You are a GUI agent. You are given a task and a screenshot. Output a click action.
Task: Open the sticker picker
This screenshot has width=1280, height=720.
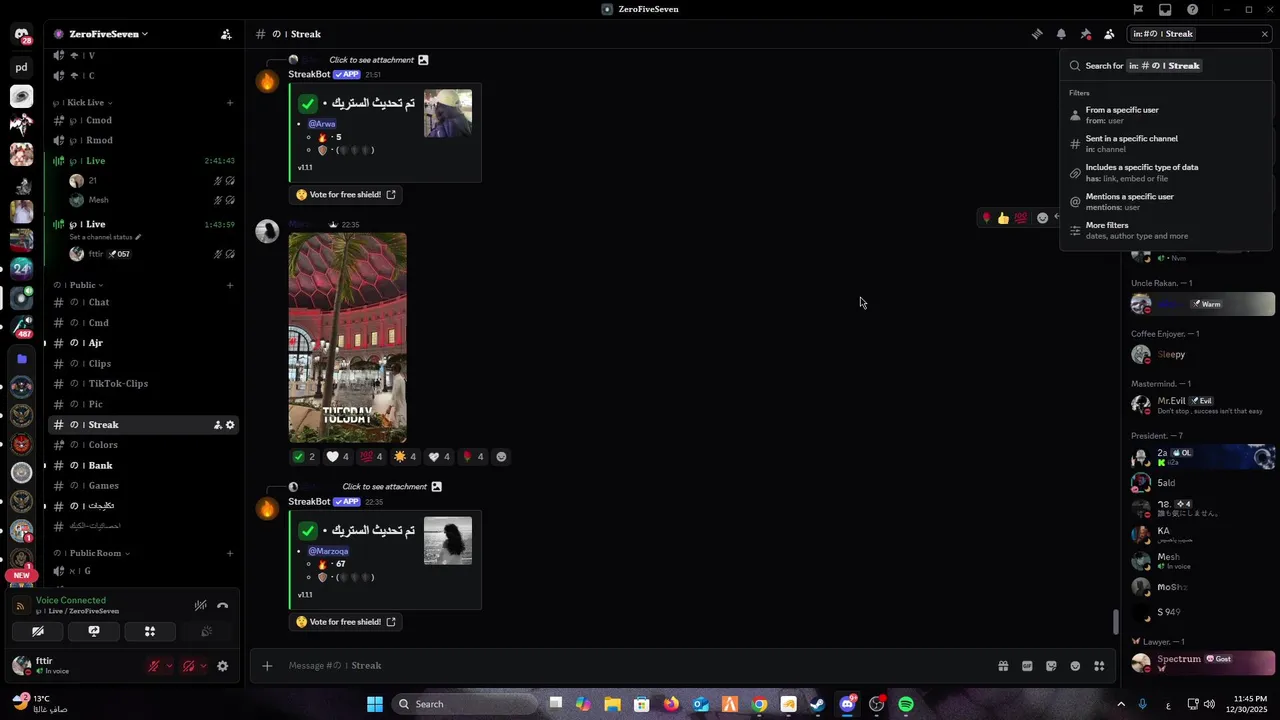(1051, 666)
